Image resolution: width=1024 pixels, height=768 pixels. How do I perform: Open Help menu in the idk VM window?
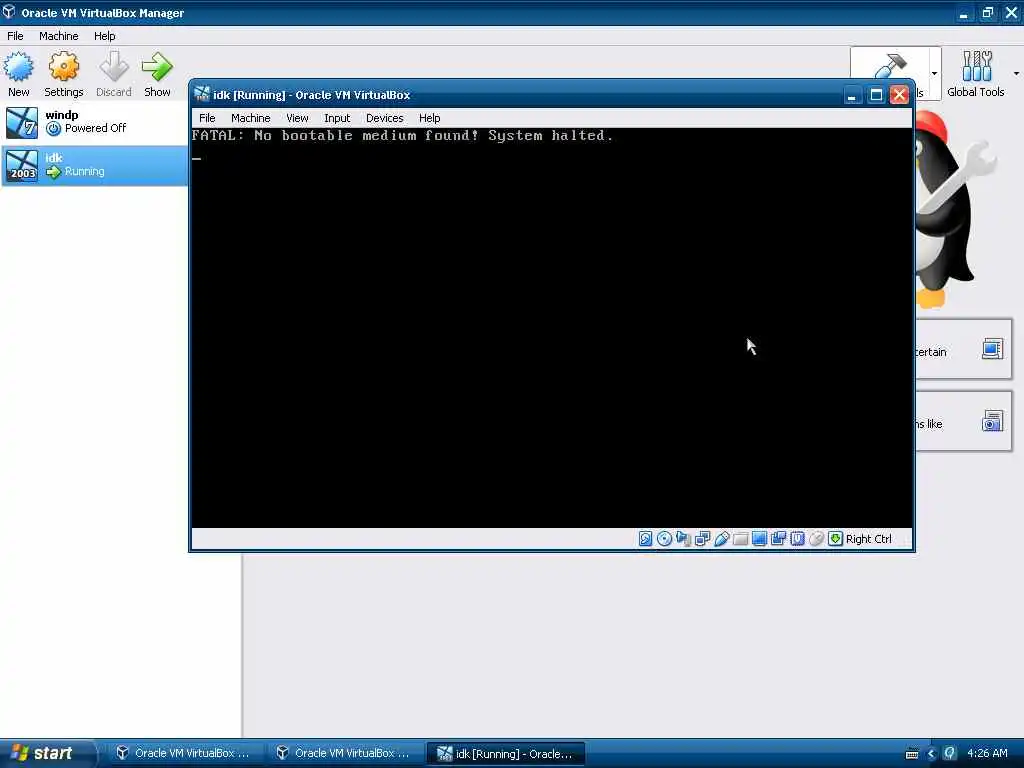[430, 118]
